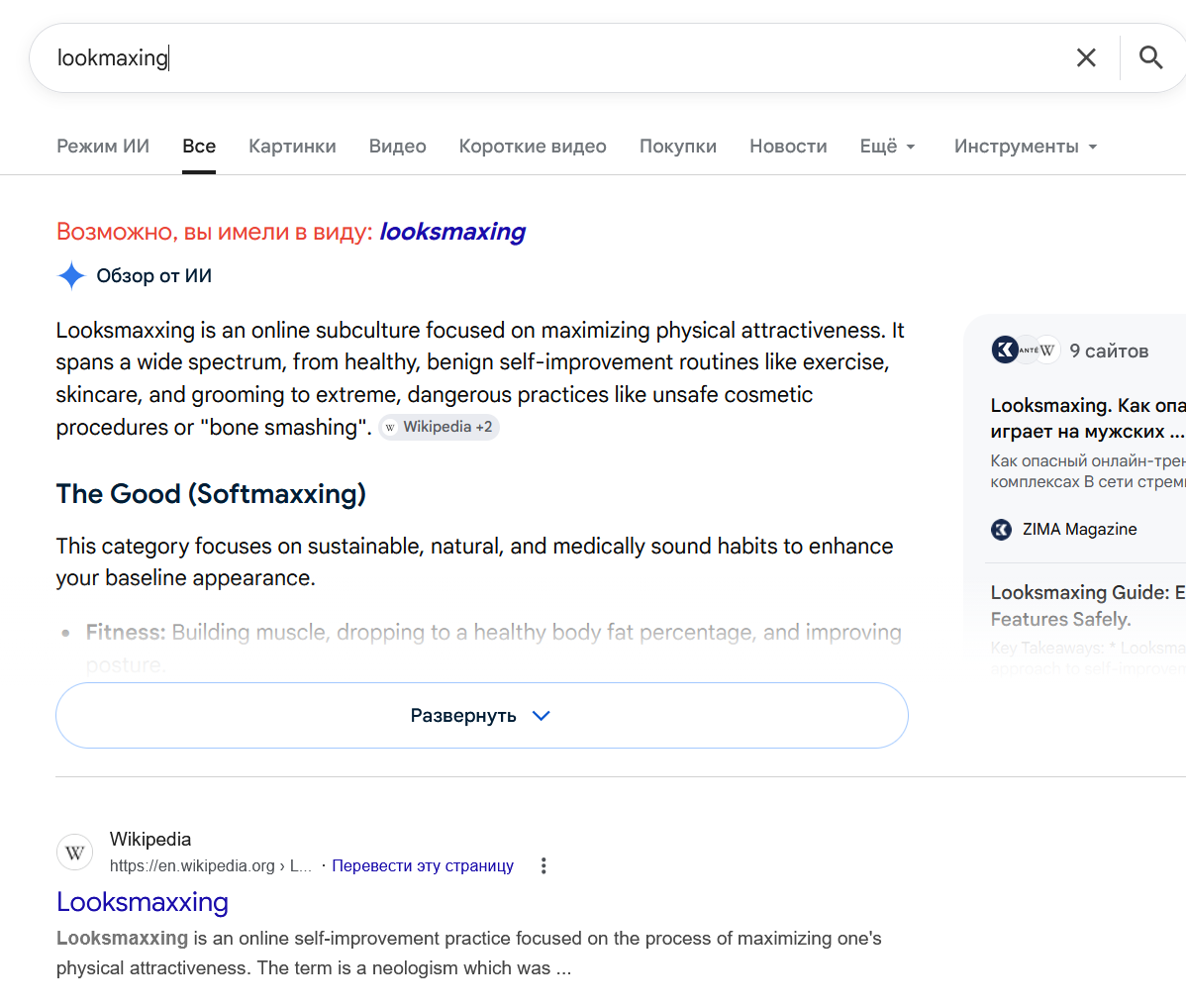Open the Looksmaxxing Wikipedia result title
This screenshot has width=1186, height=1008.
point(143,902)
